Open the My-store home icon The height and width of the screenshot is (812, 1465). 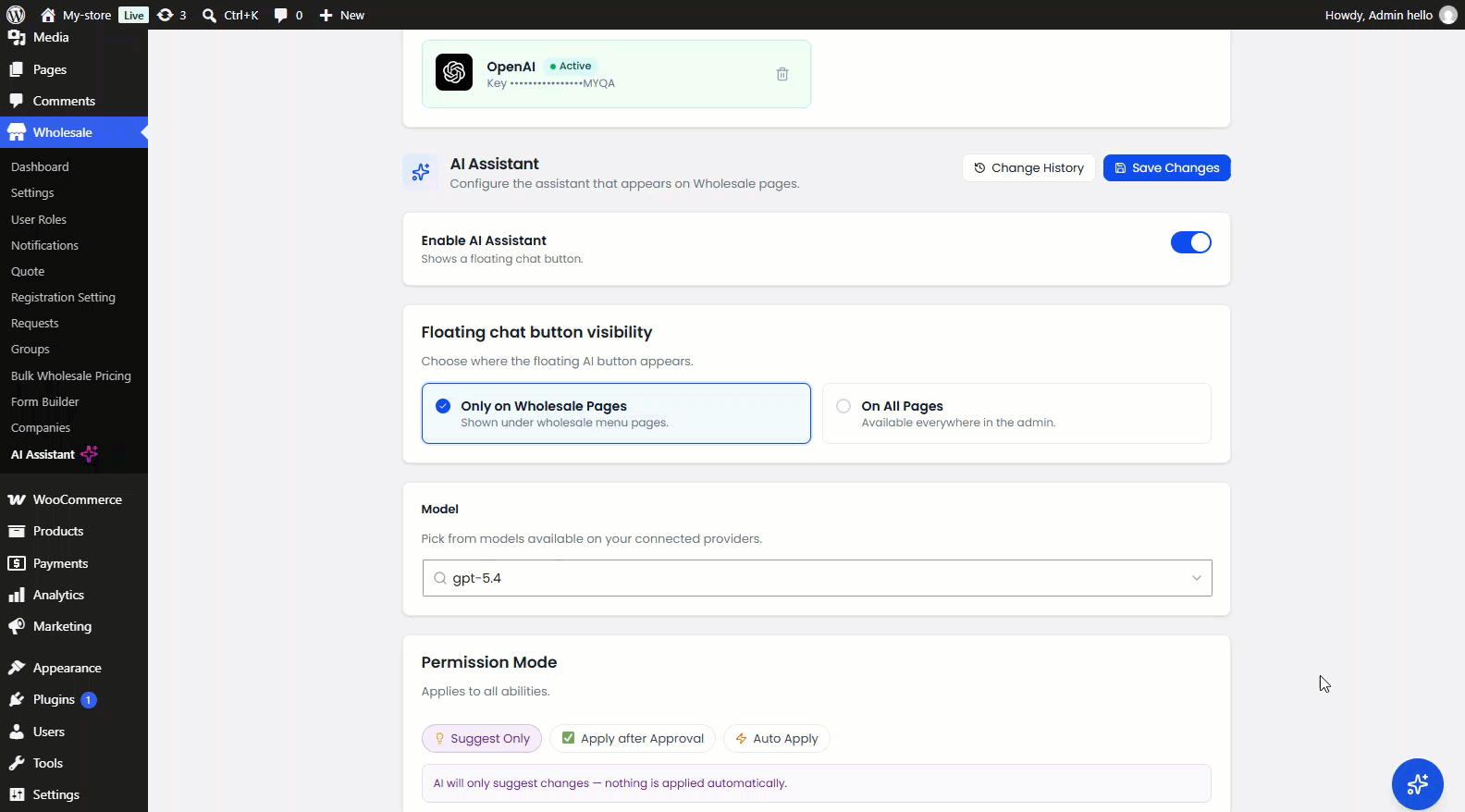click(48, 15)
